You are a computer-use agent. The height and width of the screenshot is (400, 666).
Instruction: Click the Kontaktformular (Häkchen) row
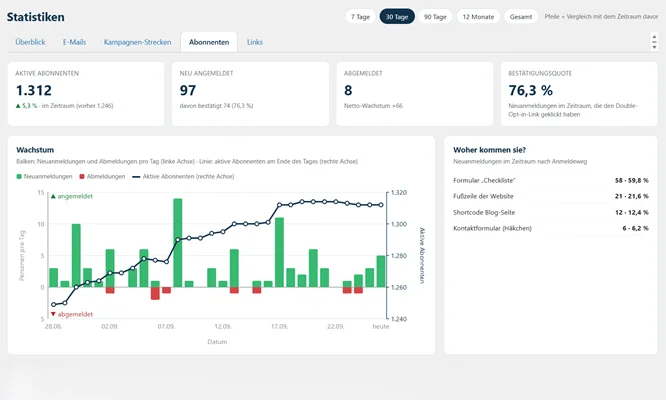[551, 228]
